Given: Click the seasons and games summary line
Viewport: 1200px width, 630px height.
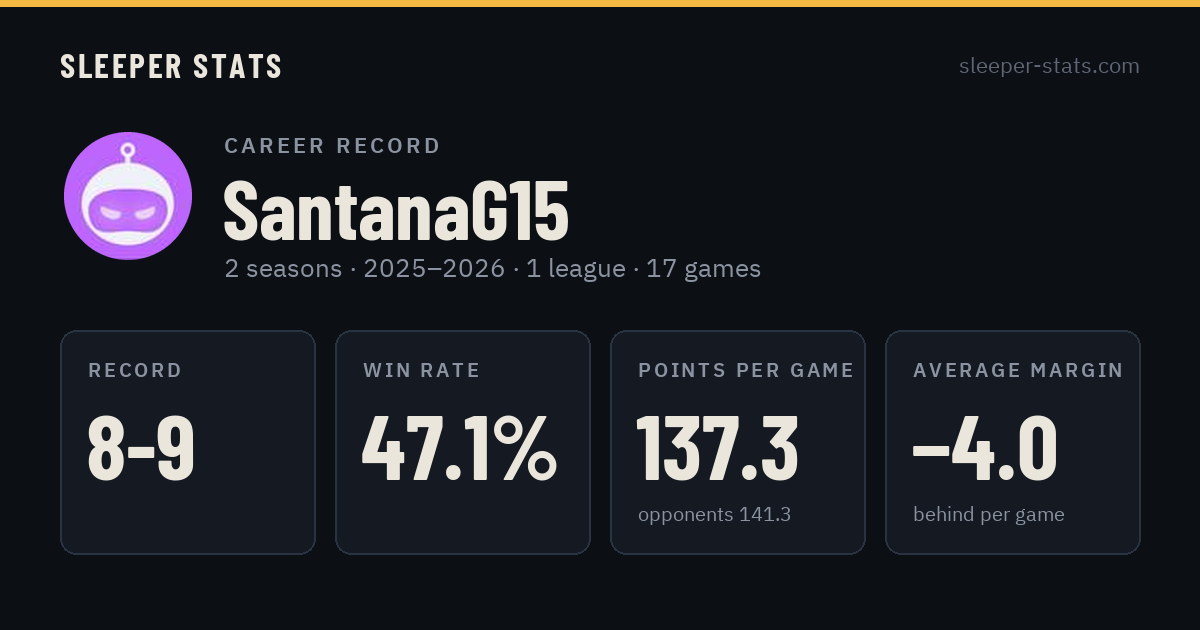Looking at the screenshot, I should pos(492,269).
